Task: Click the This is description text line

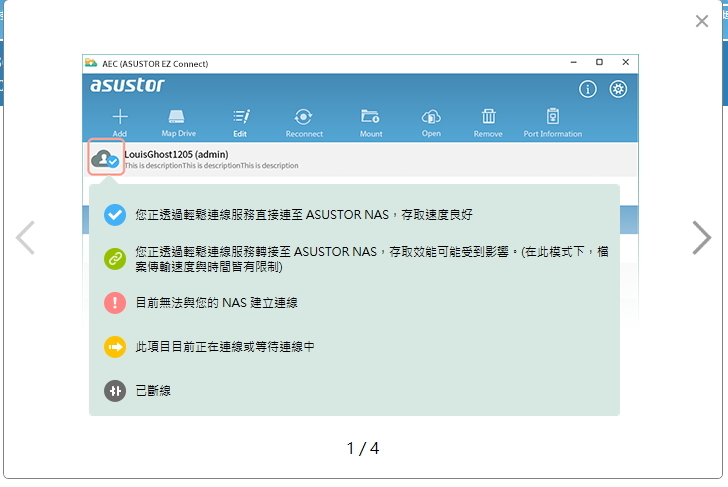Action: [212, 165]
